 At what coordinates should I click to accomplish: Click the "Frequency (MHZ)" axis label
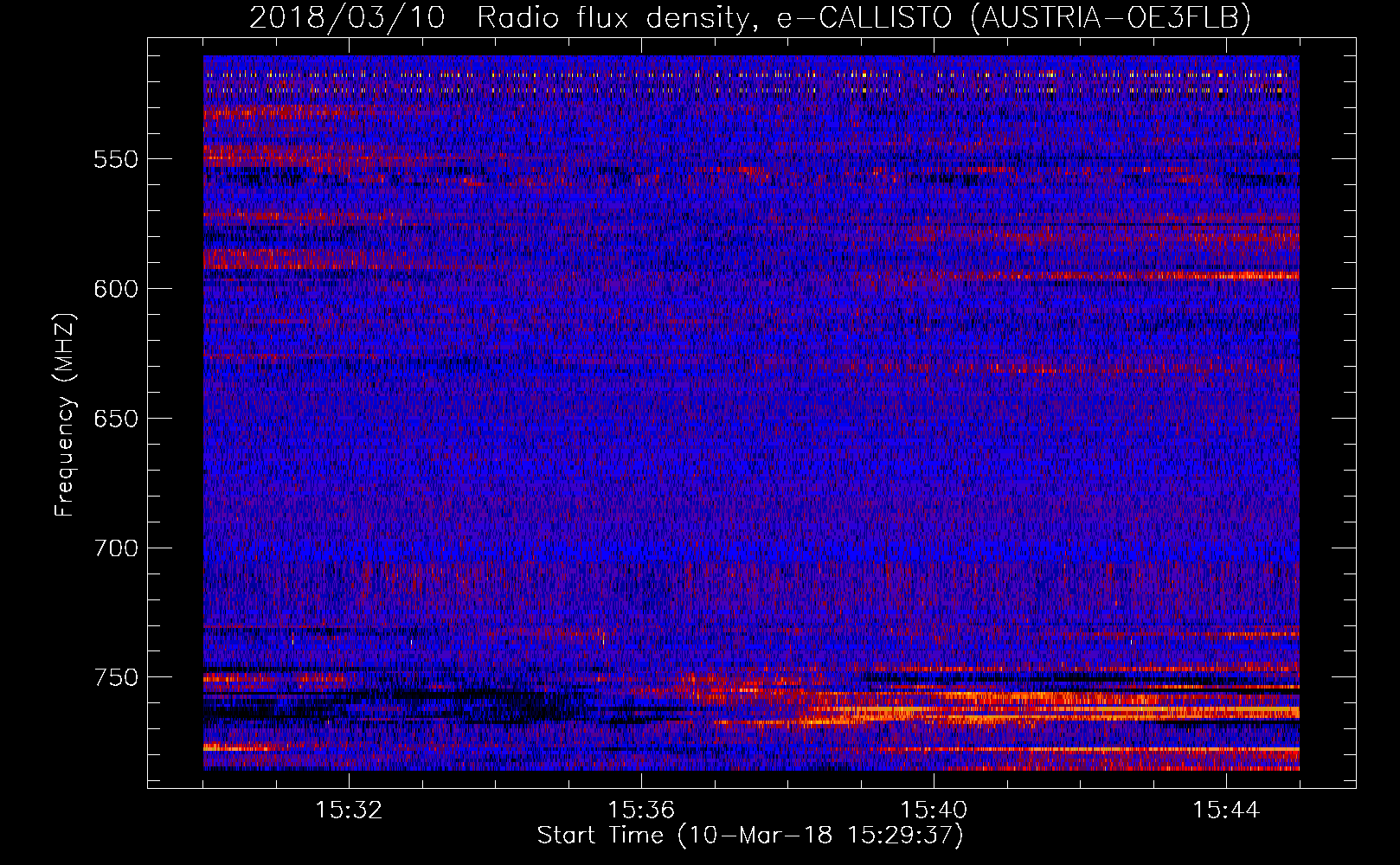(x=65, y=414)
